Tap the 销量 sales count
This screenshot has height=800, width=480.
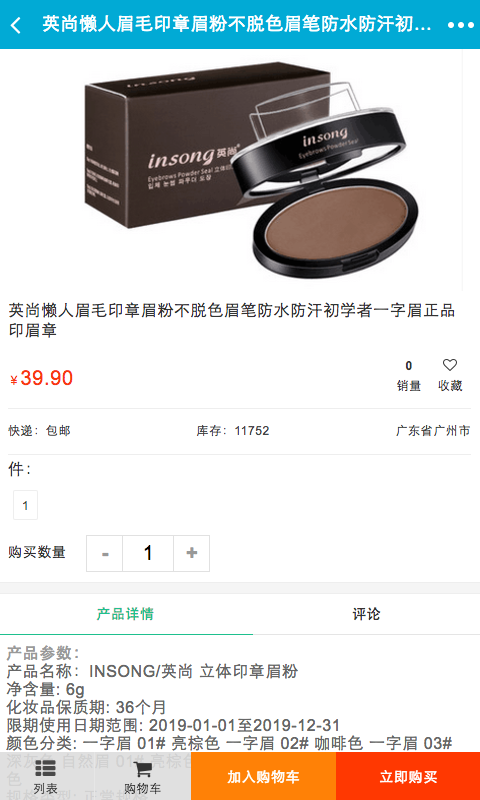[409, 376]
